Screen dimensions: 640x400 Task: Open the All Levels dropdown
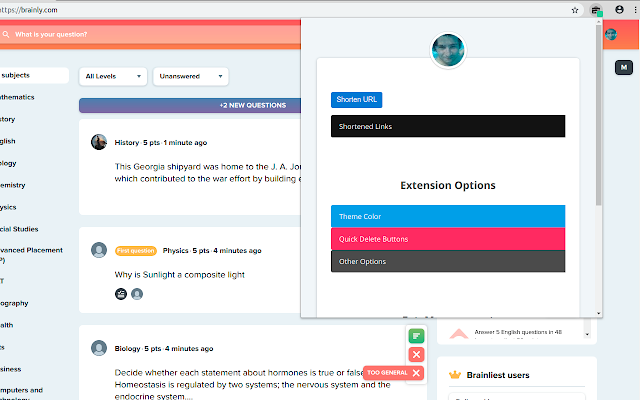point(113,76)
